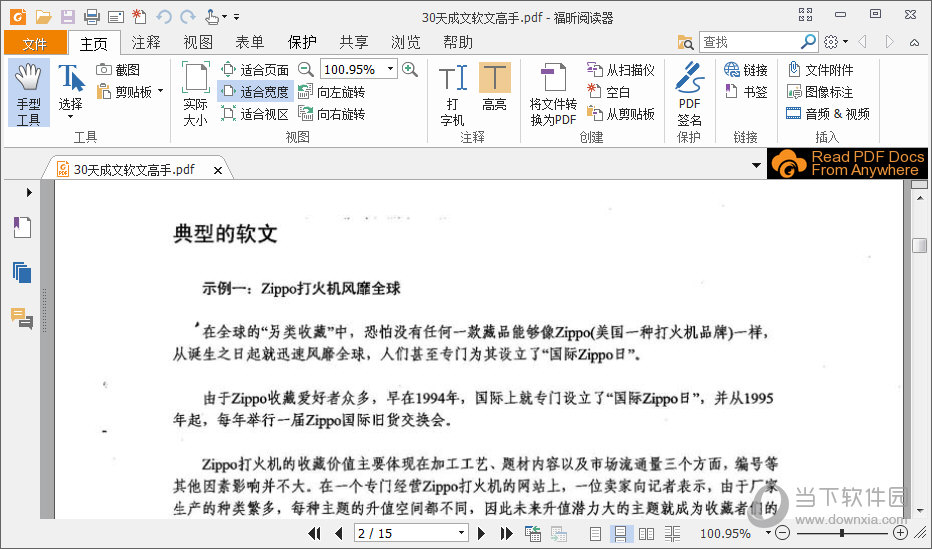932x549 pixels.
Task: Go to the first page
Action: pos(314,534)
